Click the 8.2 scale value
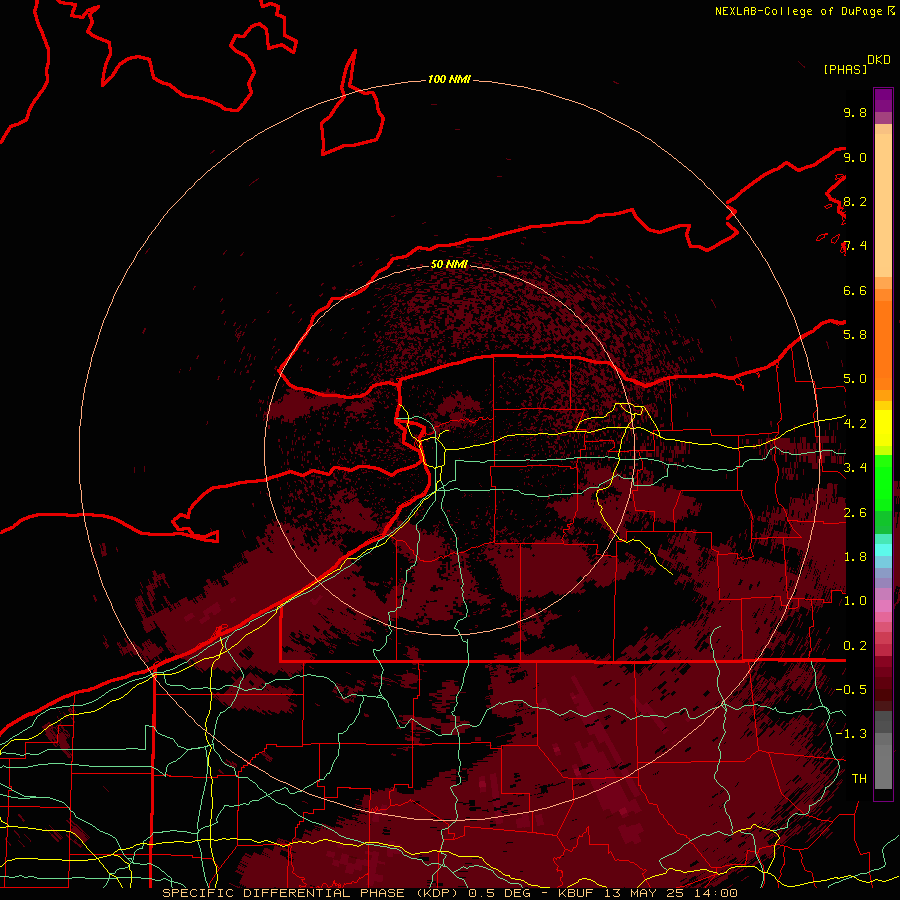Image resolution: width=900 pixels, height=900 pixels. 855,201
